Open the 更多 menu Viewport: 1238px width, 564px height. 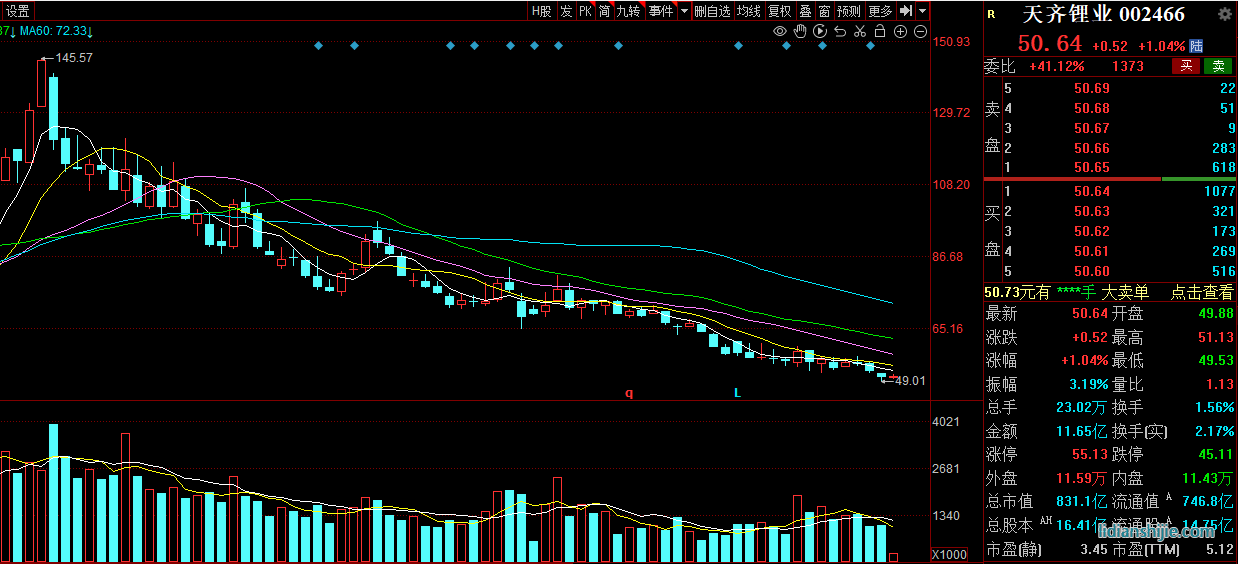click(x=880, y=11)
